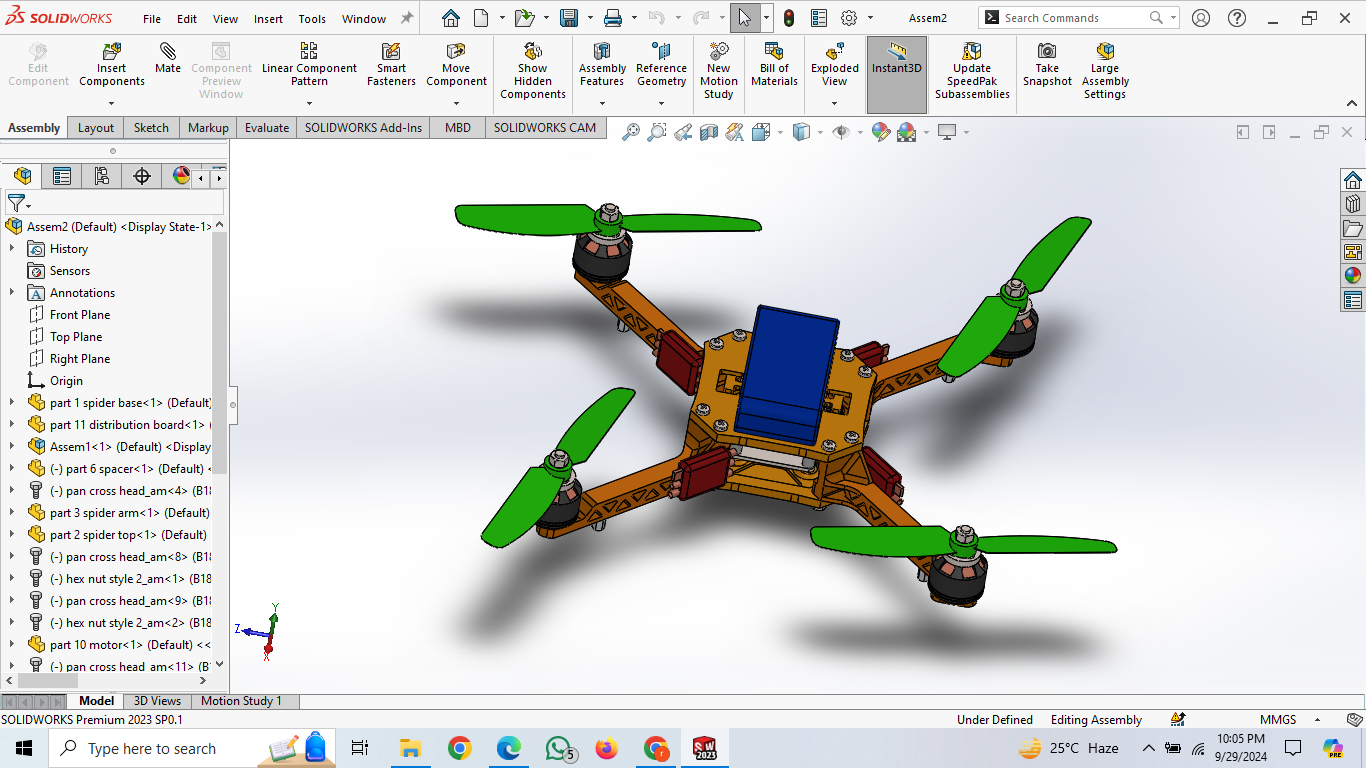Open WhatsApp from the taskbar
This screenshot has width=1366, height=768.
[559, 748]
